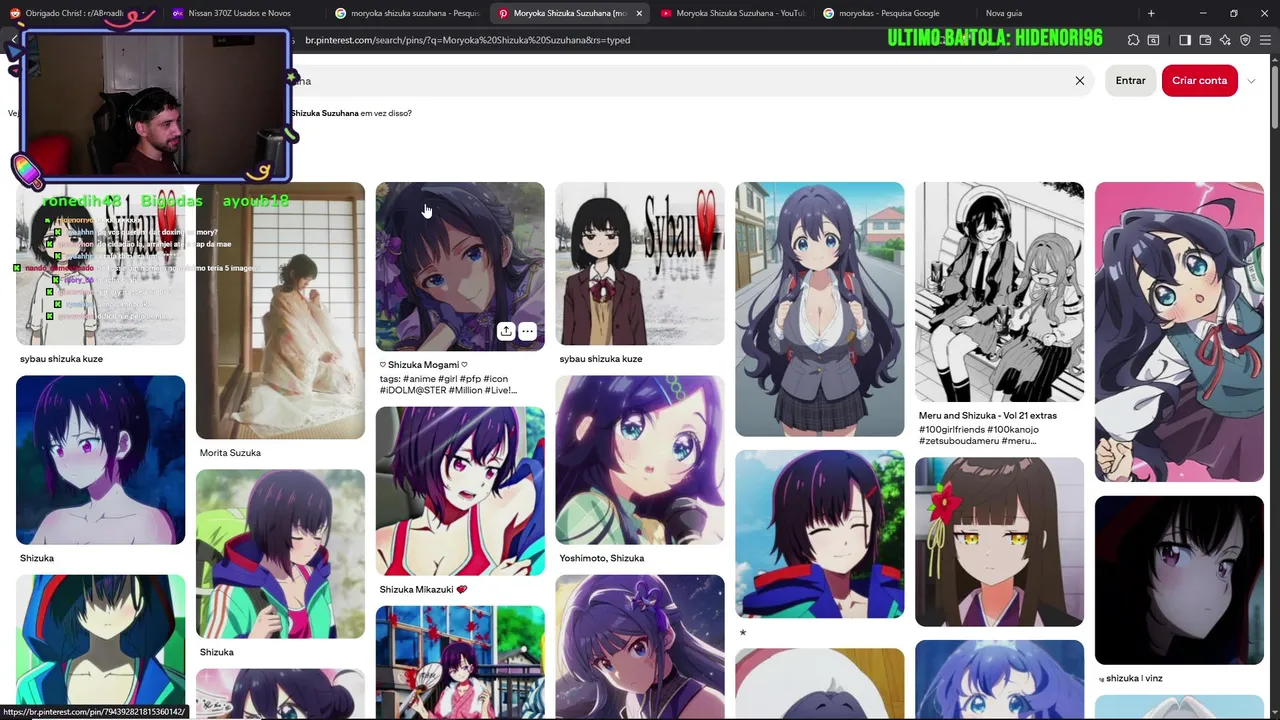Open more options on Shizuka Mogami pin
The height and width of the screenshot is (720, 1280).
(x=527, y=331)
